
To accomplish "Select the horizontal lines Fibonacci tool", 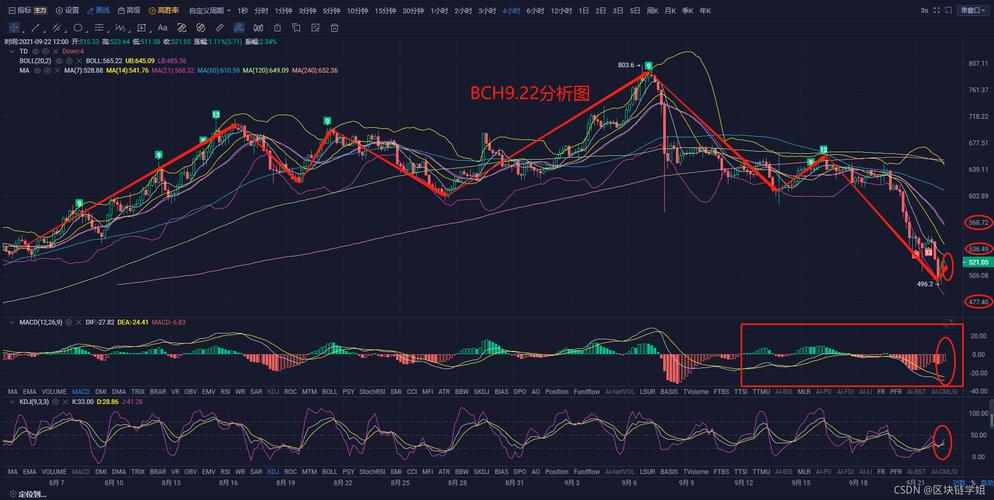I will coord(99,28).
